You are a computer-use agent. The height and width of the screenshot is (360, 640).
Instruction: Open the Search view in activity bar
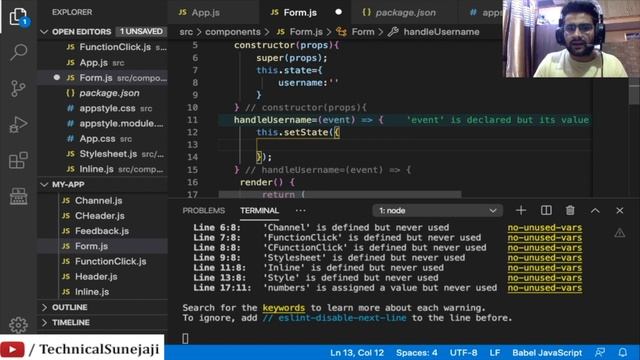point(18,52)
